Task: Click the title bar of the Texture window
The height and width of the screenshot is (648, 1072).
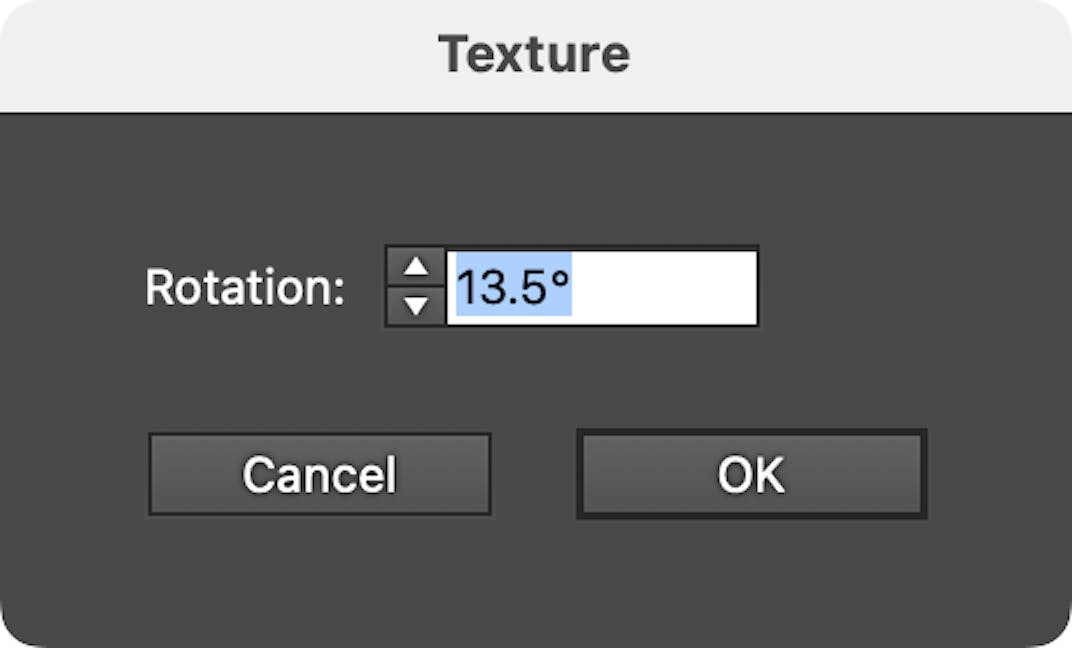Action: point(536,53)
